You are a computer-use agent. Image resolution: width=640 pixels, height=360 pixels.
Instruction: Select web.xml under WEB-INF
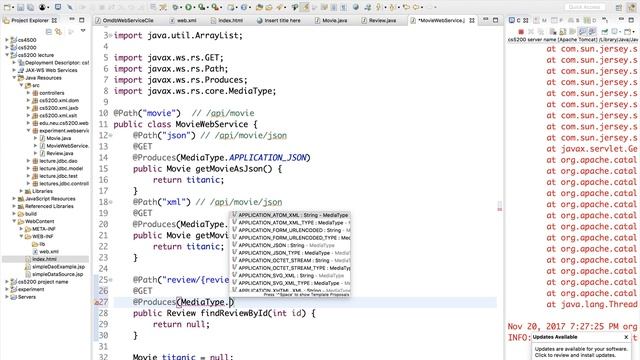(49, 251)
